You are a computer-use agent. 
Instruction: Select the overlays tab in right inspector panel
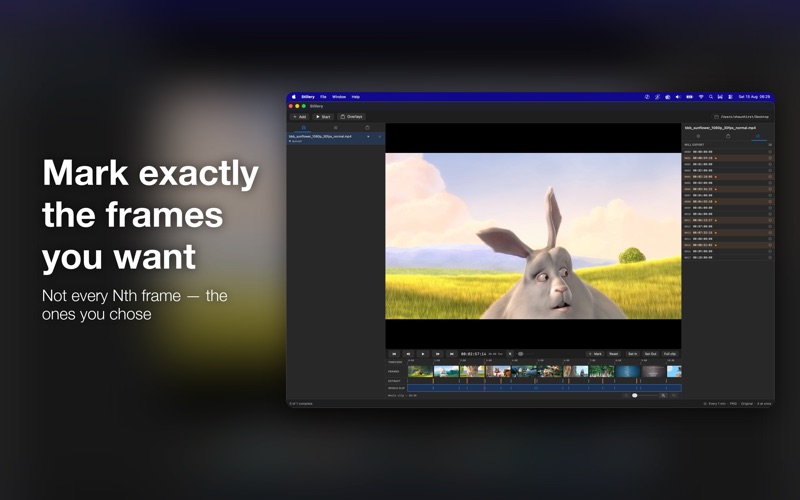728,136
